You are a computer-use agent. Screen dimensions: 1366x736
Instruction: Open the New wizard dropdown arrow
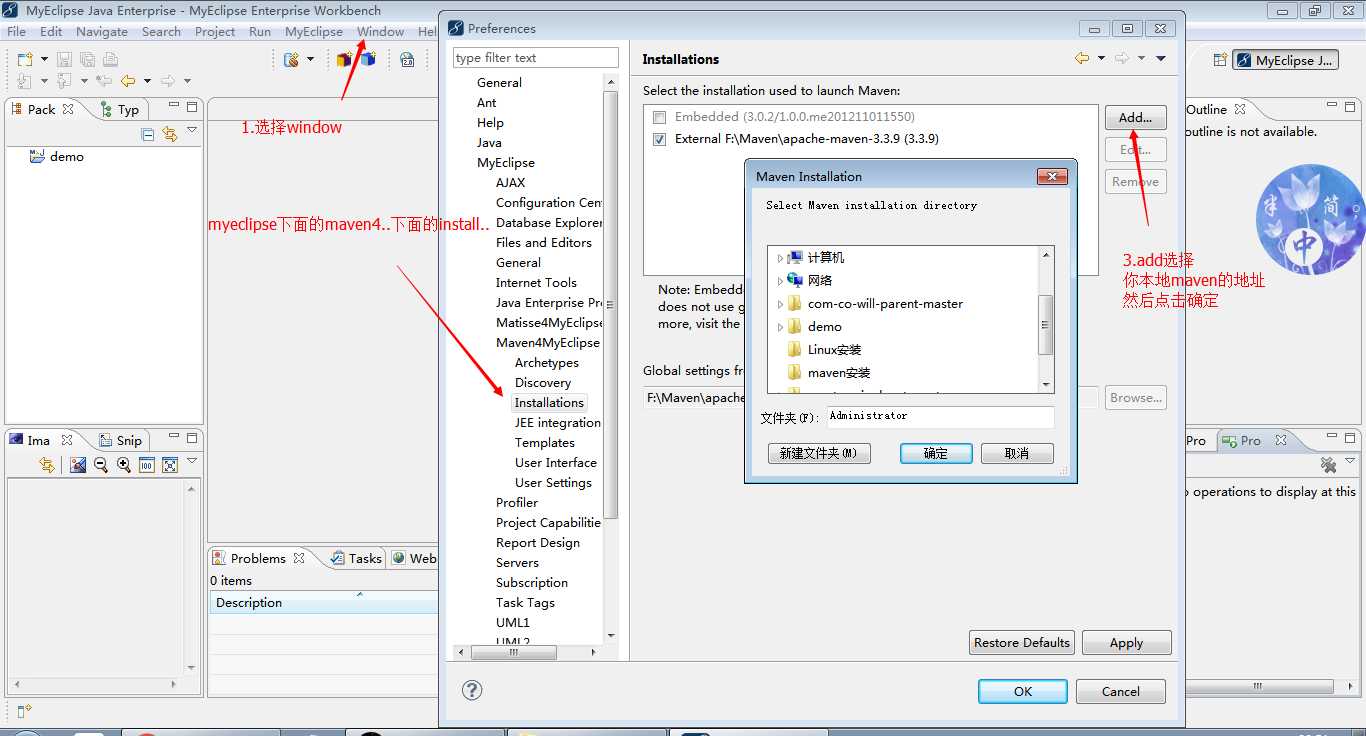click(x=44, y=60)
